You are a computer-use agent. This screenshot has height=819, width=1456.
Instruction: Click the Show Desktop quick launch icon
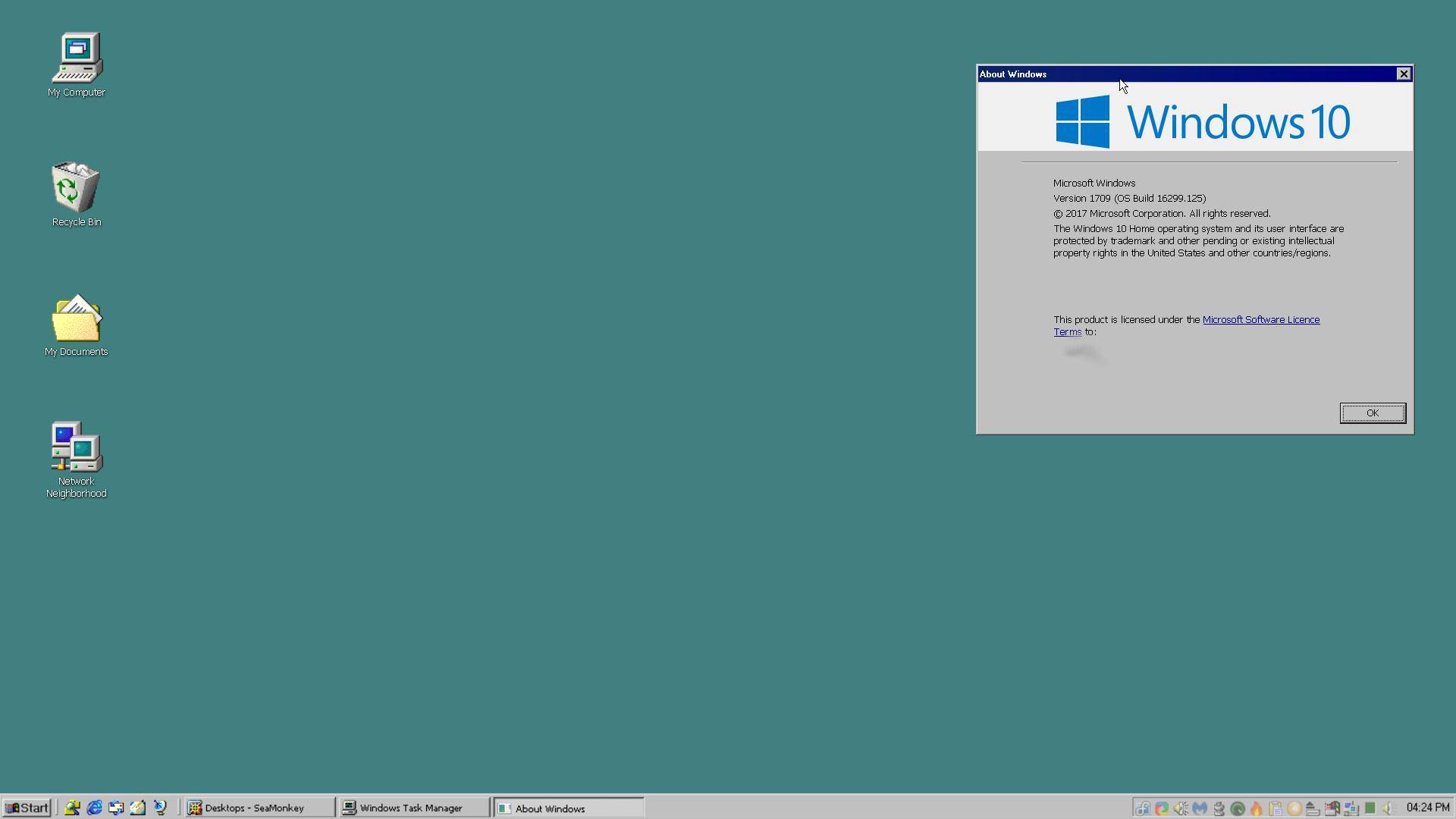tap(138, 808)
